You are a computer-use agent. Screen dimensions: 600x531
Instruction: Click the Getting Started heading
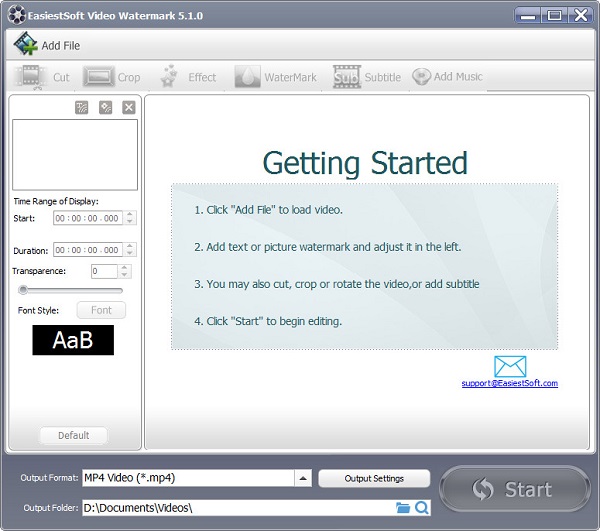pos(365,163)
